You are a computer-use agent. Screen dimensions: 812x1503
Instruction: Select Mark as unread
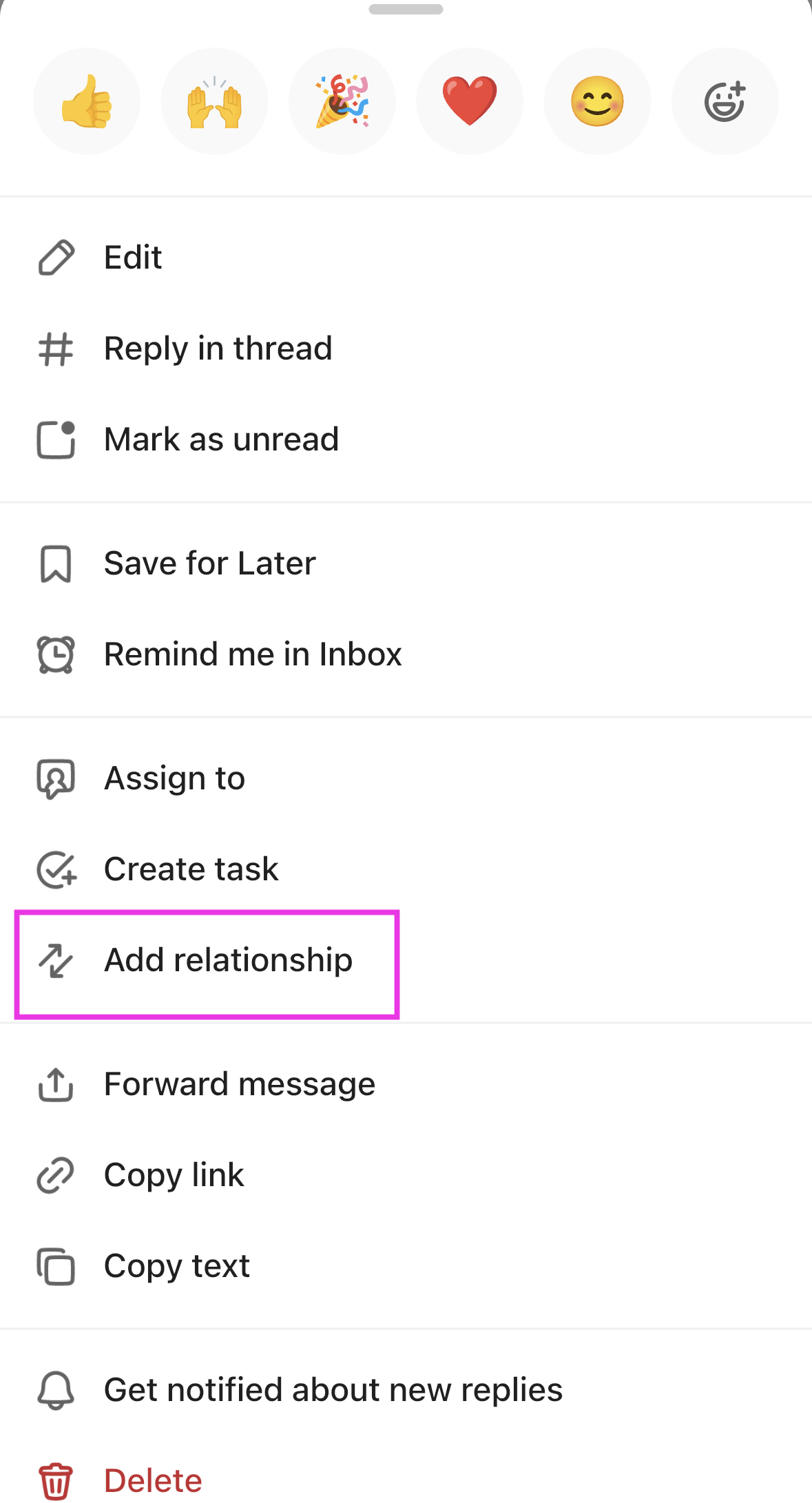click(x=221, y=439)
